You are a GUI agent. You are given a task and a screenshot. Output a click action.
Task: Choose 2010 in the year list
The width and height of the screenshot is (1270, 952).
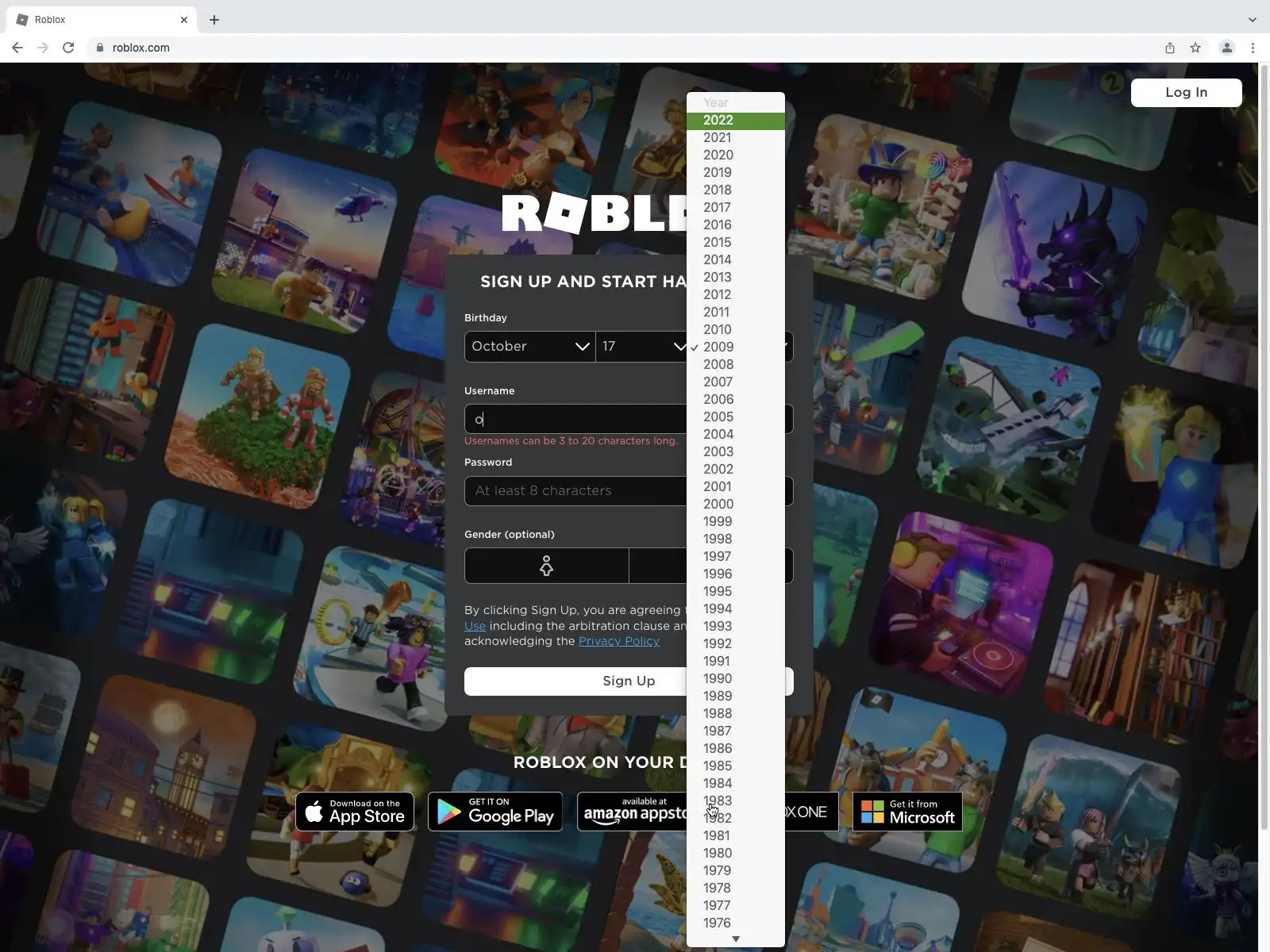(x=736, y=330)
